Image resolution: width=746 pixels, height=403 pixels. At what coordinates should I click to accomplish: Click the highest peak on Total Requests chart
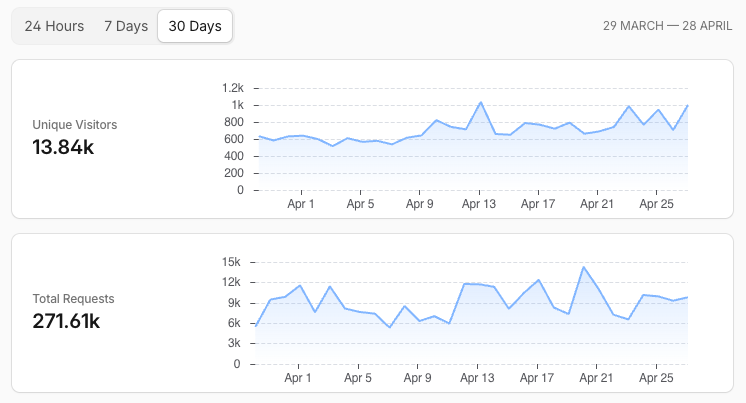click(583, 267)
